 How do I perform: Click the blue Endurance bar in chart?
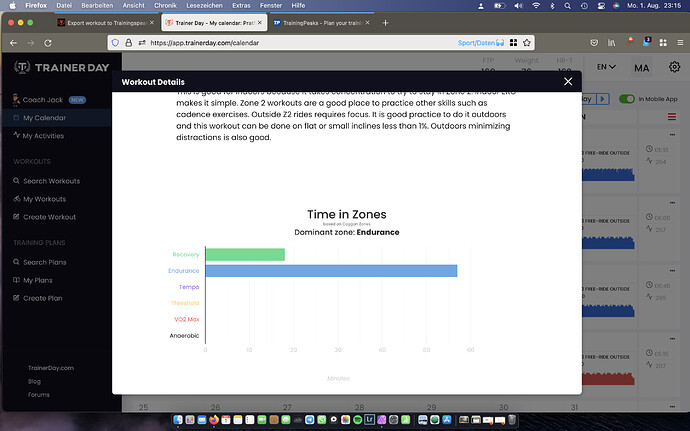[x=331, y=271]
